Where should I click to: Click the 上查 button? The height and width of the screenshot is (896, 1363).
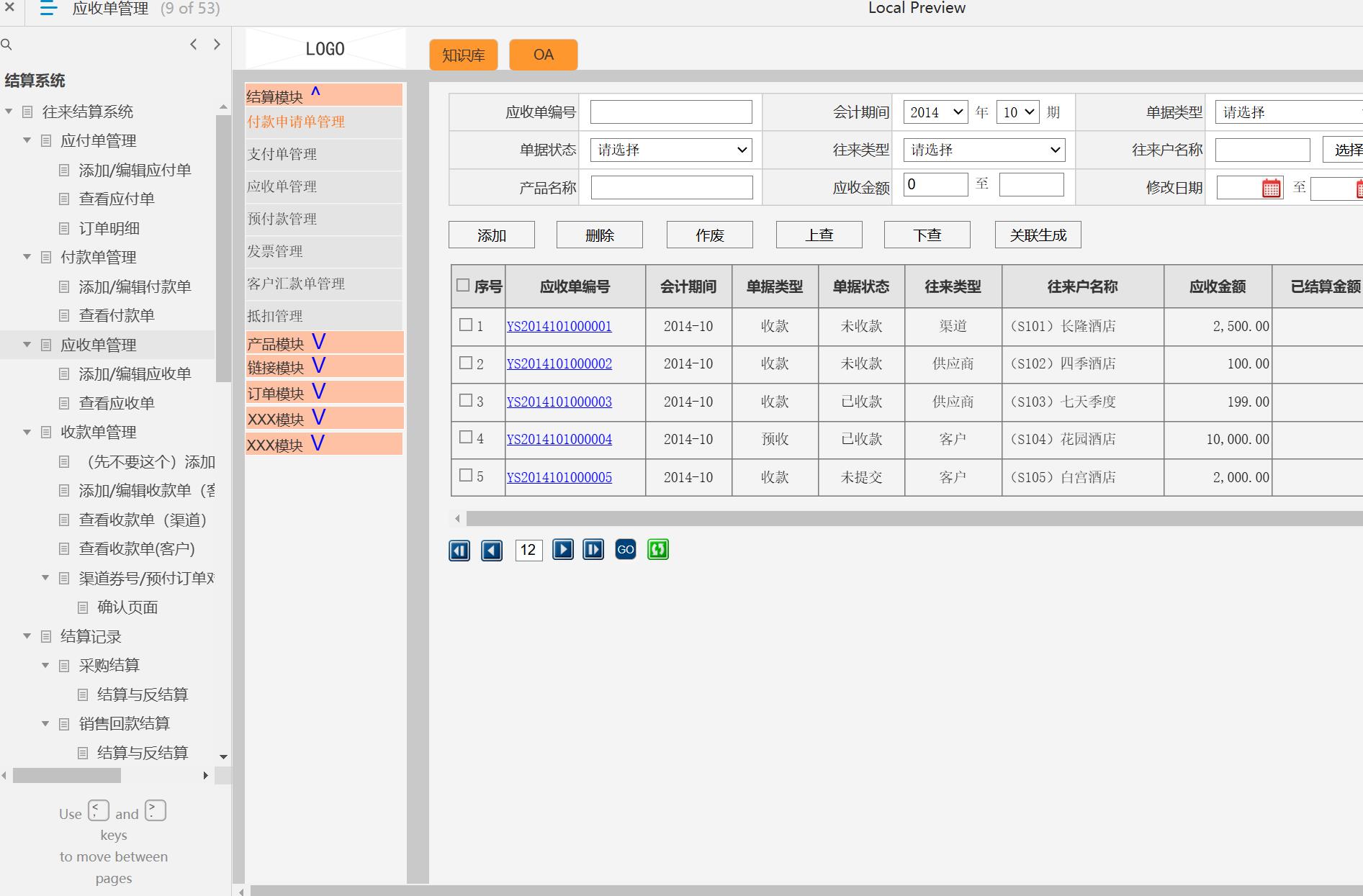coord(819,235)
